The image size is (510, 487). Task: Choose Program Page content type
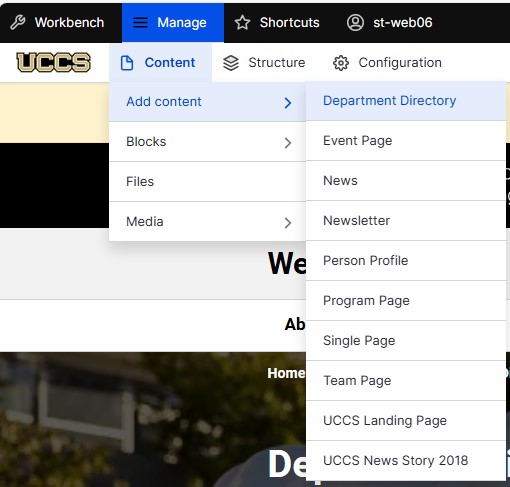coord(406,301)
